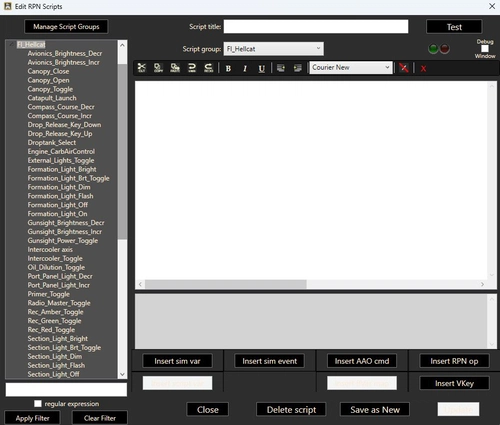Click the script list scroll down arrow

pyautogui.click(x=122, y=374)
